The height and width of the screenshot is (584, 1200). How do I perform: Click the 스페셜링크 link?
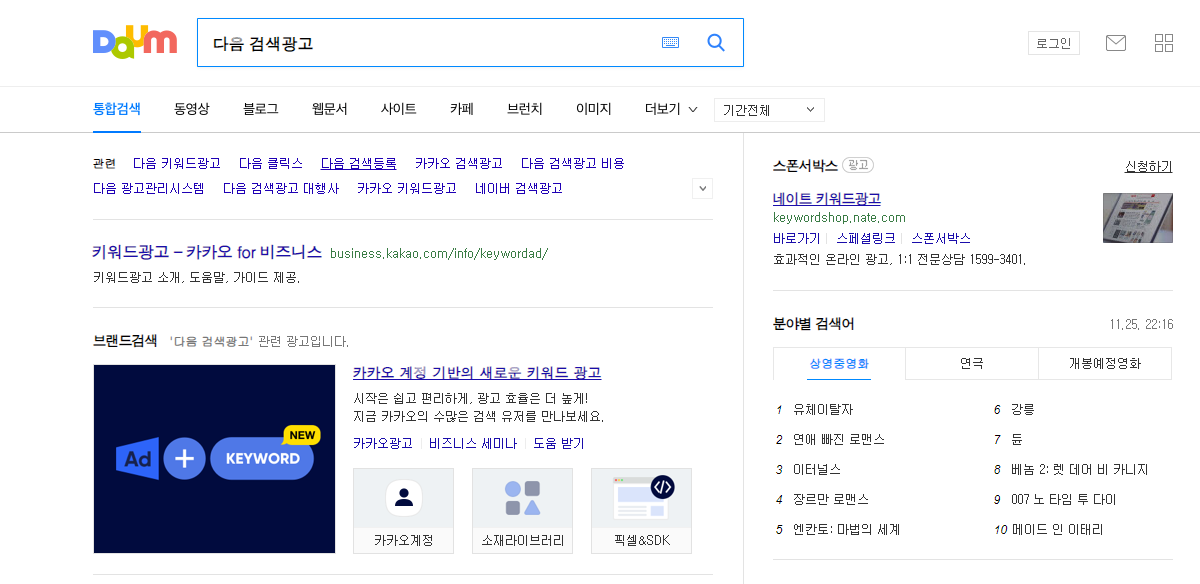coord(866,238)
